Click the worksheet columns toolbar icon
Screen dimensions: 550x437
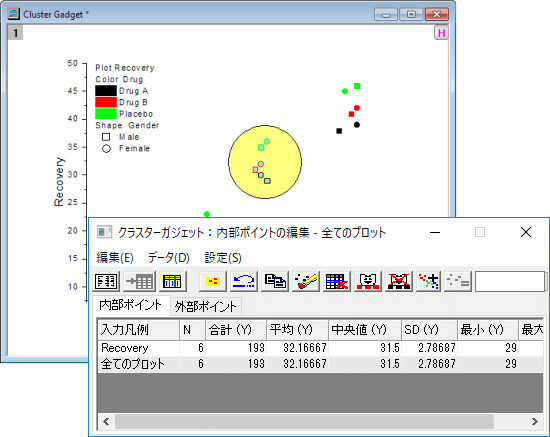172,281
